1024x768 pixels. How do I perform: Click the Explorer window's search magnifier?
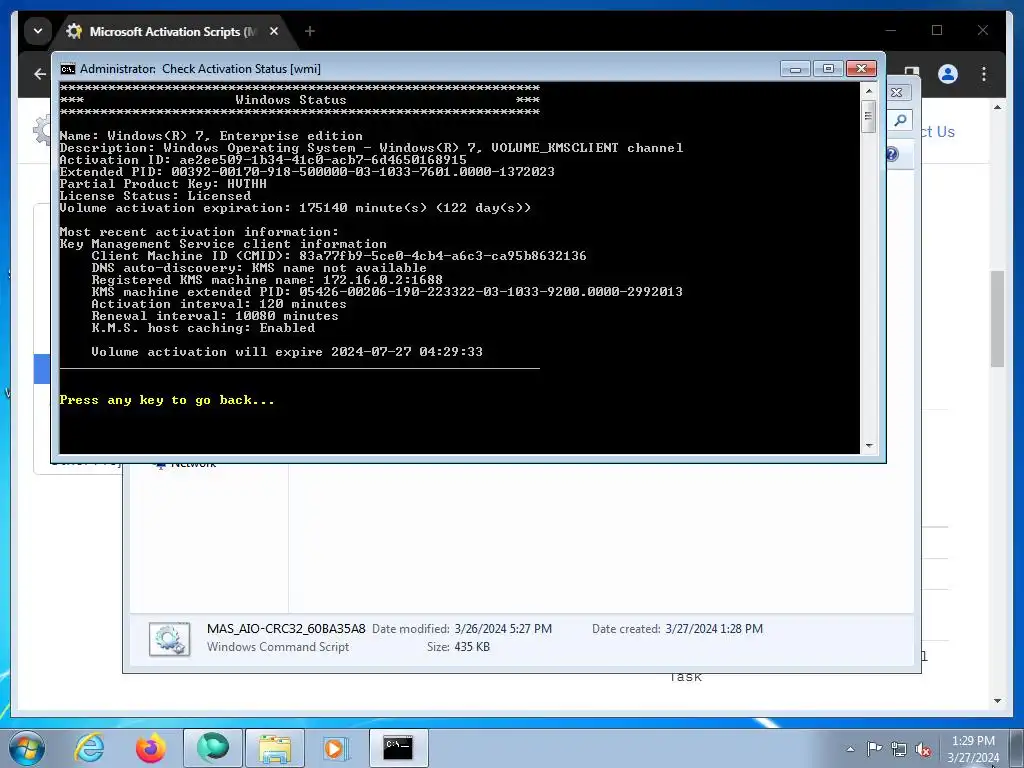(x=900, y=120)
